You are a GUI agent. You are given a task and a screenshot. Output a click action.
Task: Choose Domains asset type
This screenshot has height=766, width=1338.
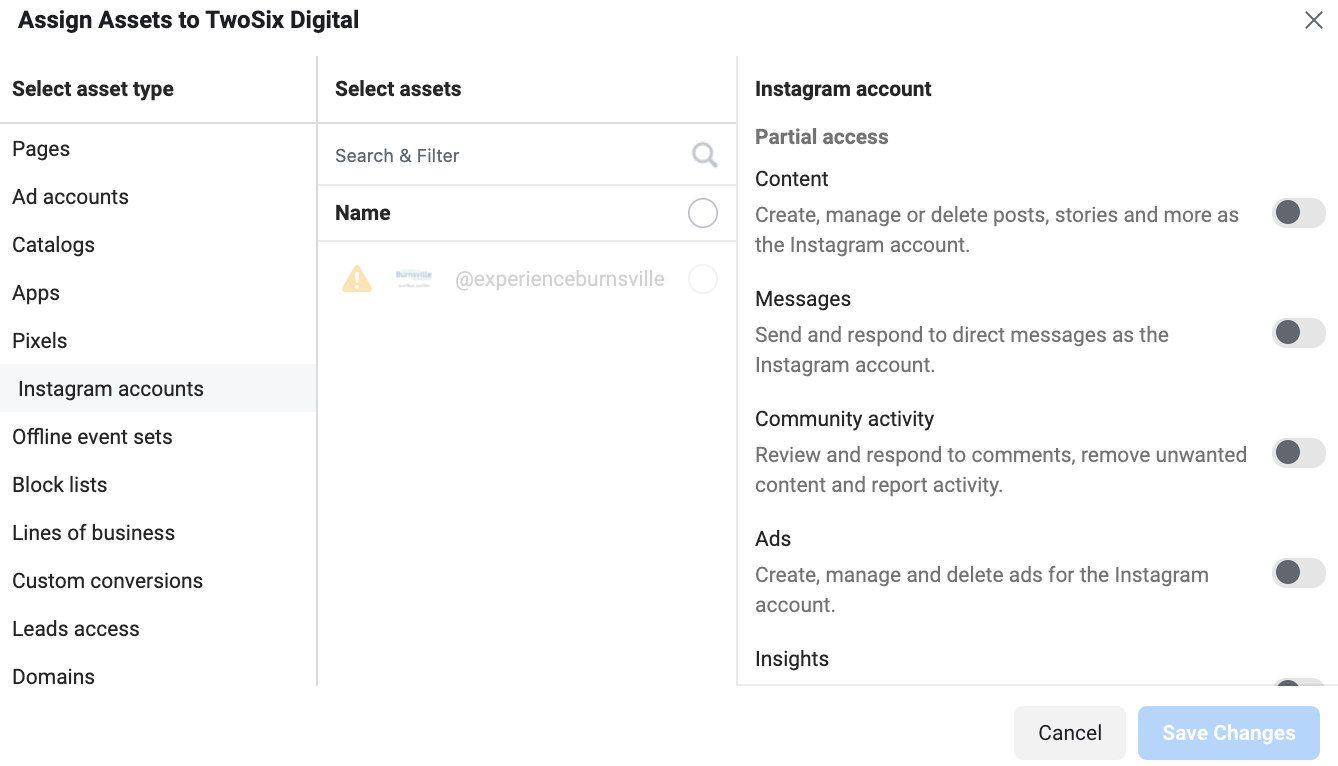(x=158, y=674)
